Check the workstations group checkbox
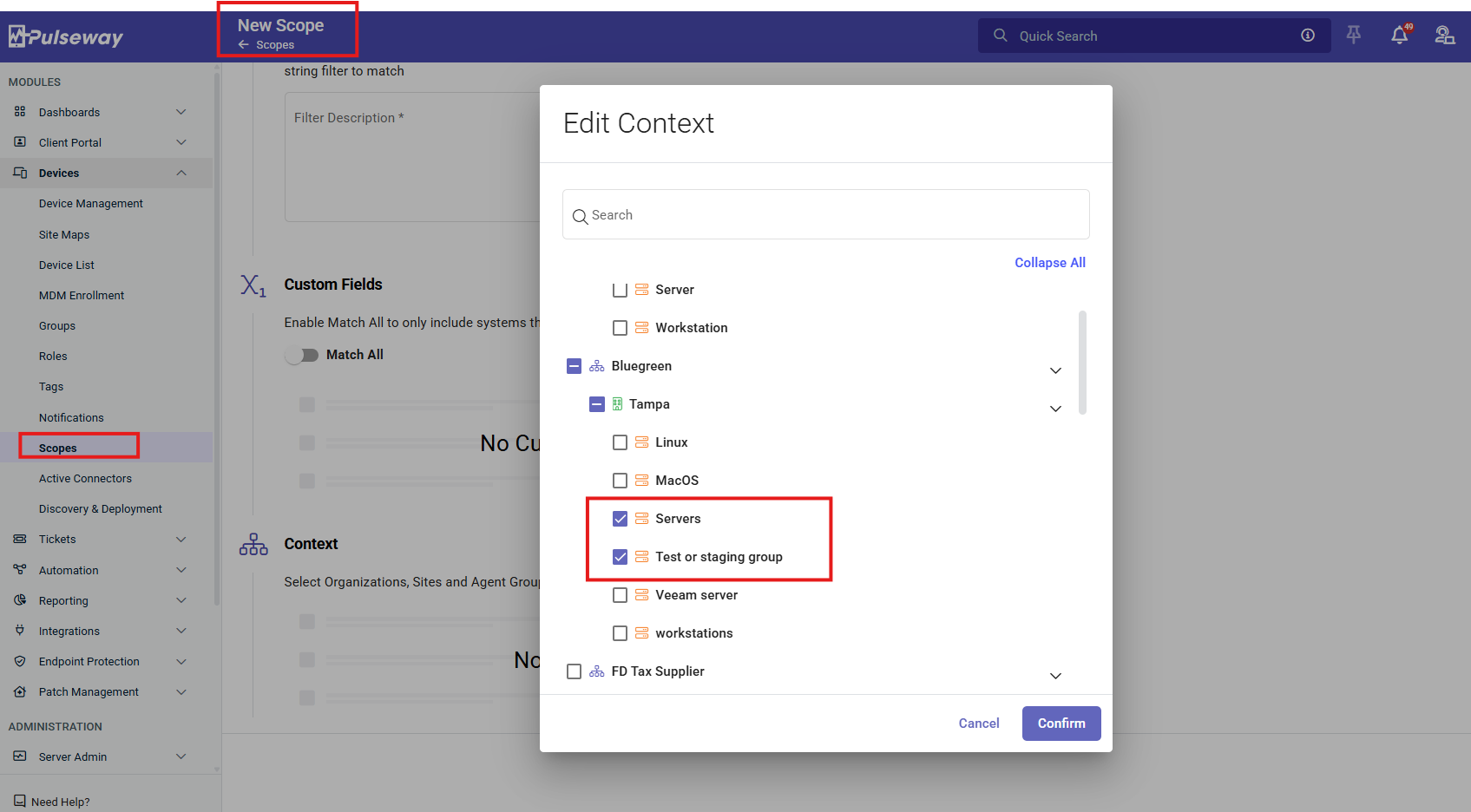 pos(620,633)
